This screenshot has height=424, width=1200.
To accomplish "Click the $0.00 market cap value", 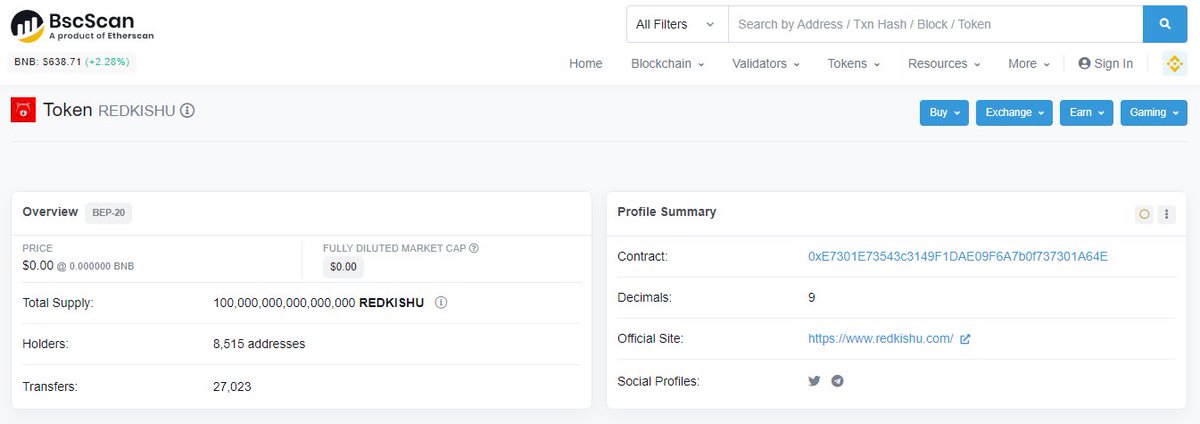I will pyautogui.click(x=343, y=267).
